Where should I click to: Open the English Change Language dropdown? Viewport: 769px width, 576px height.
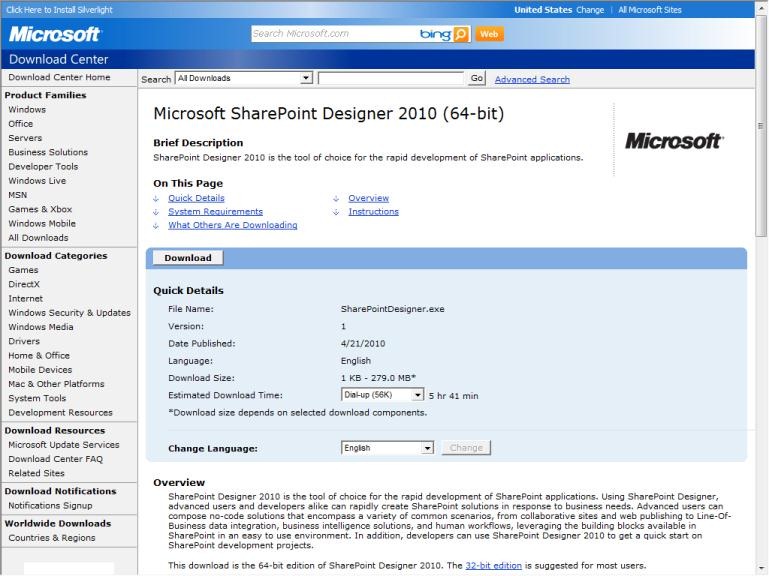pos(387,448)
